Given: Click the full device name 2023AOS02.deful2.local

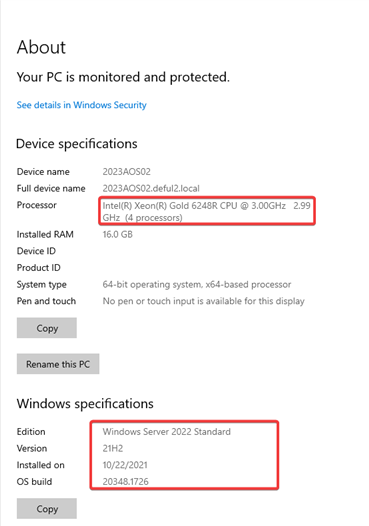Looking at the screenshot, I should point(151,188).
